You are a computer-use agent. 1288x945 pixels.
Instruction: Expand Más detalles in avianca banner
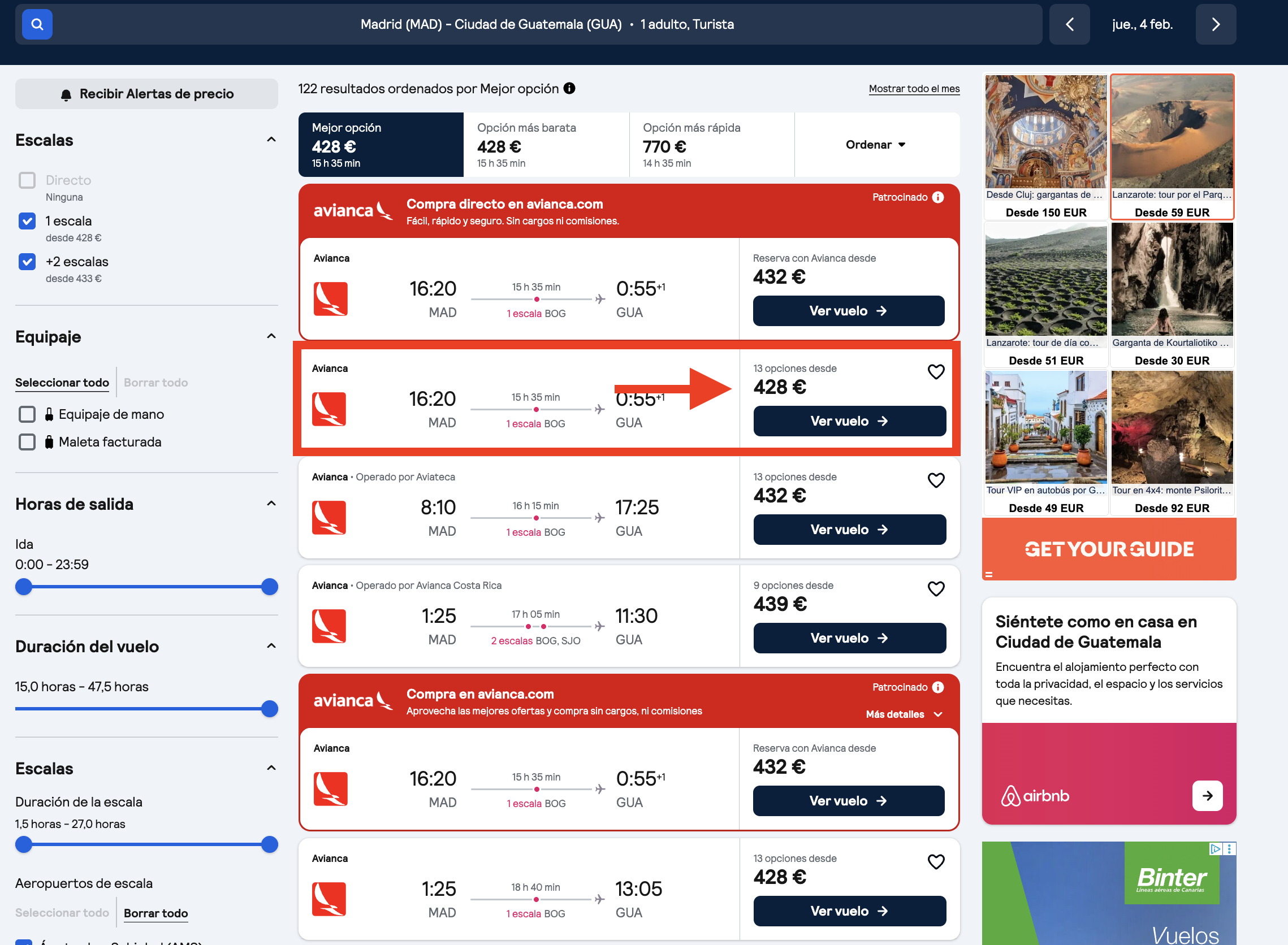pyautogui.click(x=904, y=714)
